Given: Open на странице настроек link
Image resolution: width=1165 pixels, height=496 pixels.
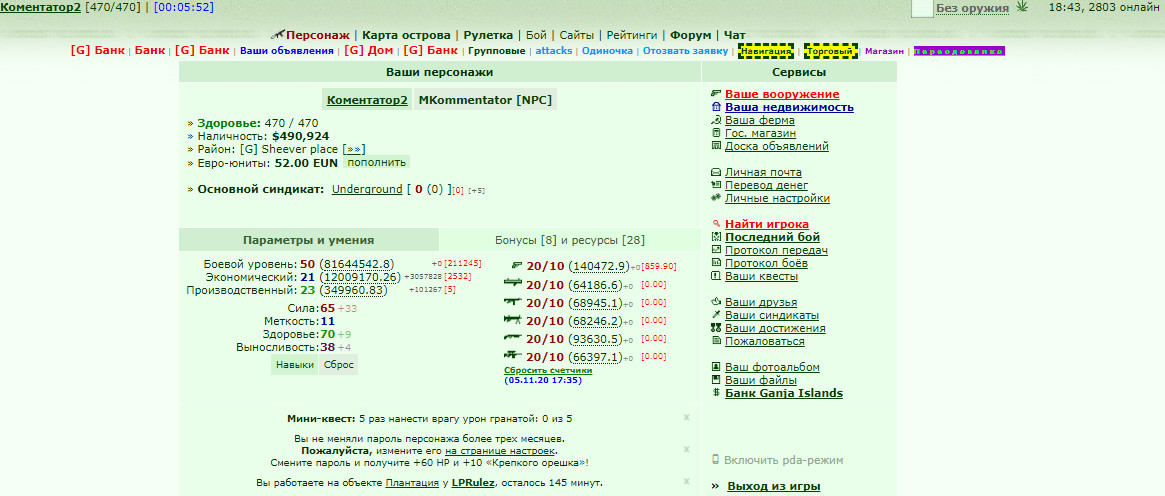Looking at the screenshot, I should tap(500, 451).
